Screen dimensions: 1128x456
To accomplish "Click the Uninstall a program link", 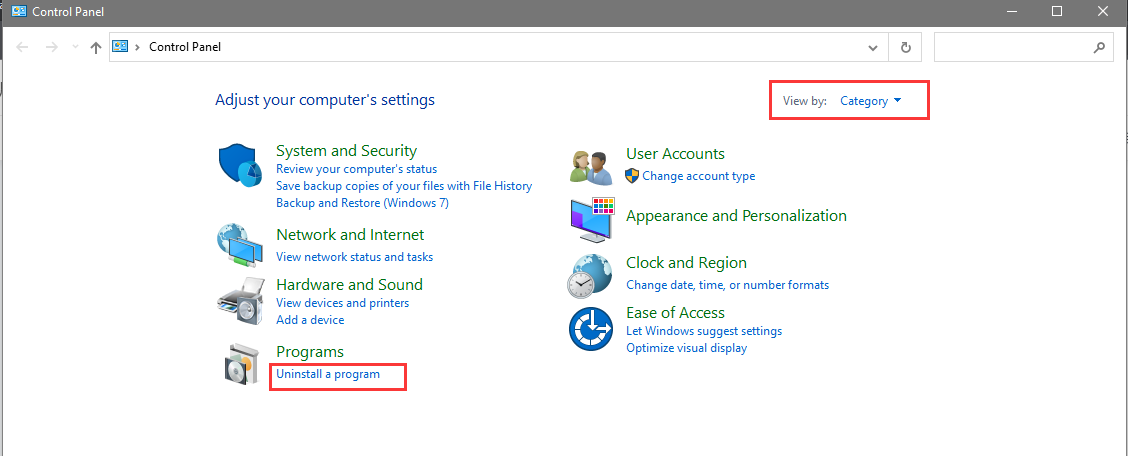I will tap(328, 374).
